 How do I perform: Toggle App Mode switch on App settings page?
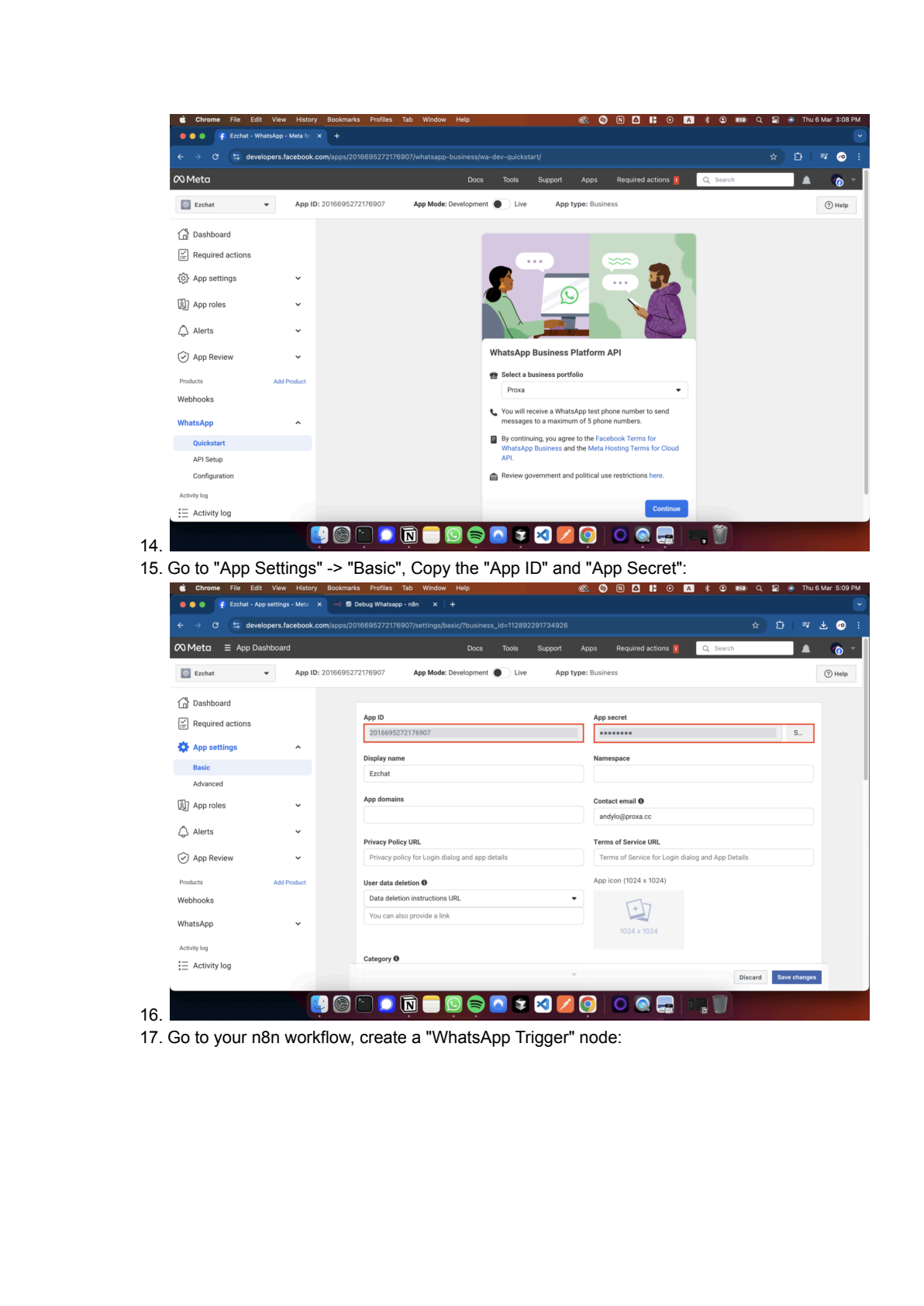click(x=501, y=673)
